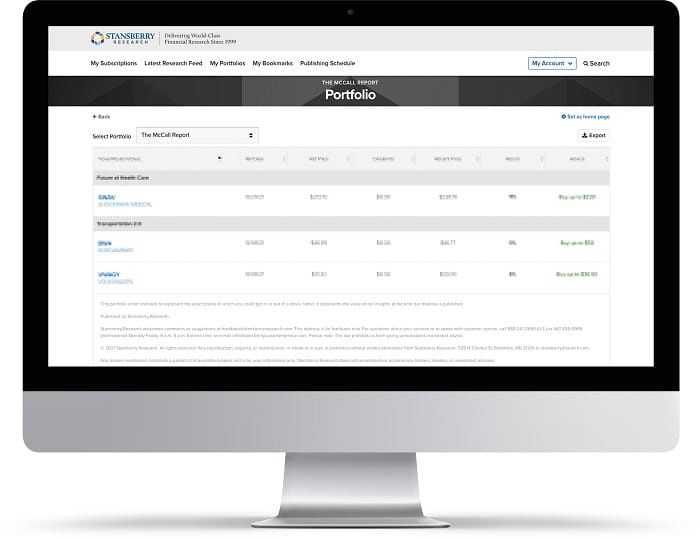This screenshot has height=538, width=700.
Task: Sort by the Dividends column header
Action: pyautogui.click(x=383, y=159)
